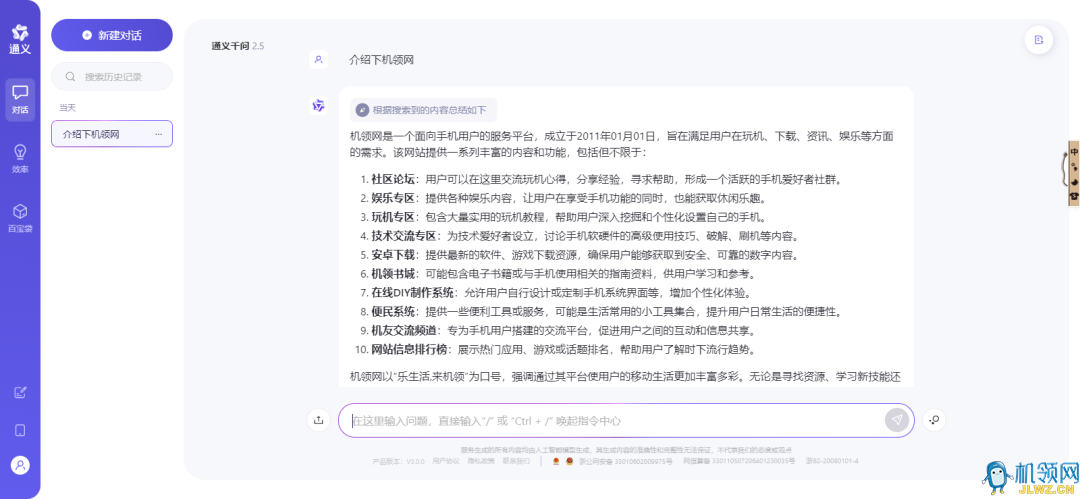Image resolution: width=1080 pixels, height=499 pixels.
Task: Start a new chat with 新建对话
Action: click(x=112, y=35)
